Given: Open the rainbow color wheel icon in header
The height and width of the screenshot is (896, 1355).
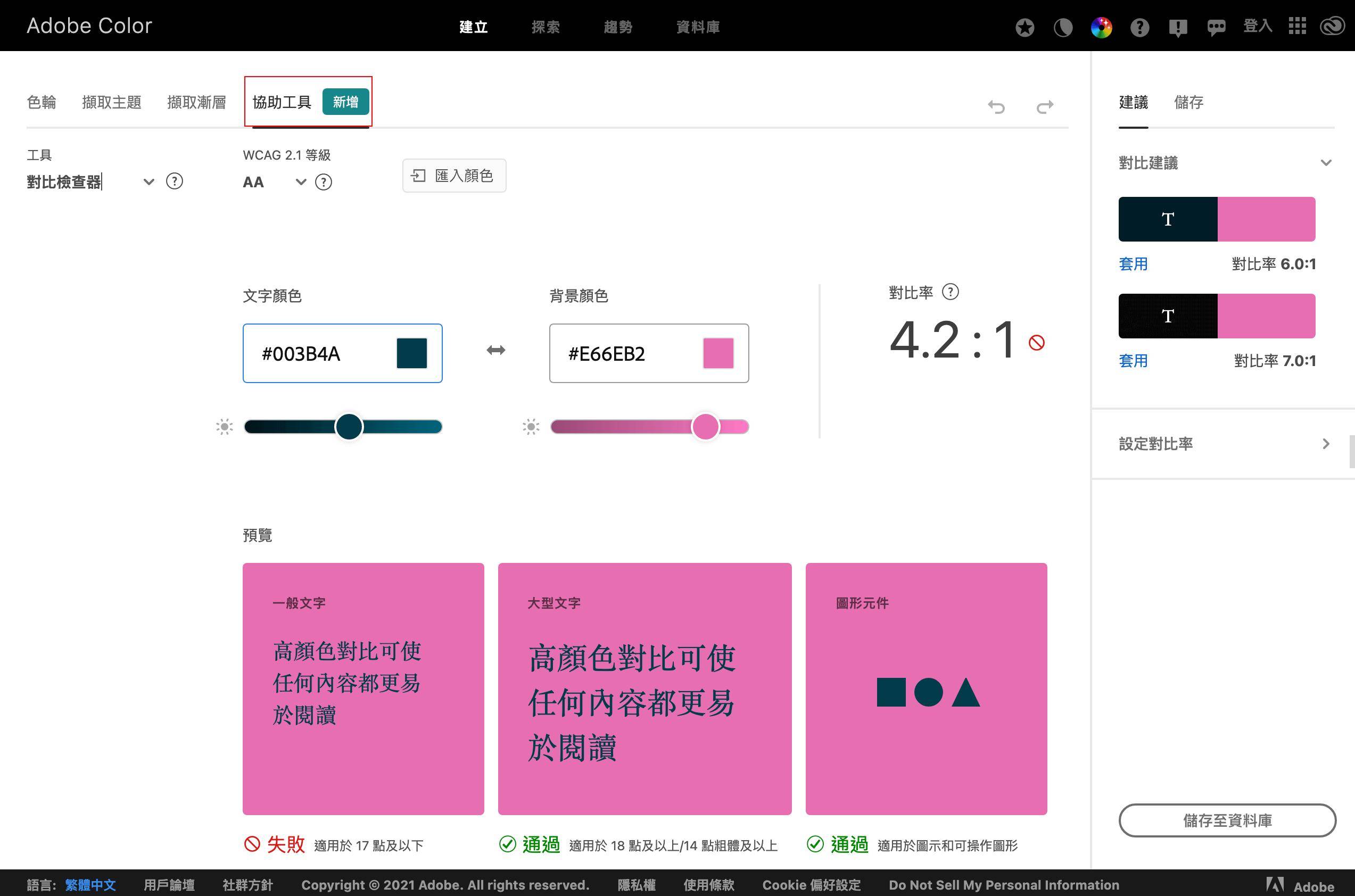Looking at the screenshot, I should tap(1101, 26).
